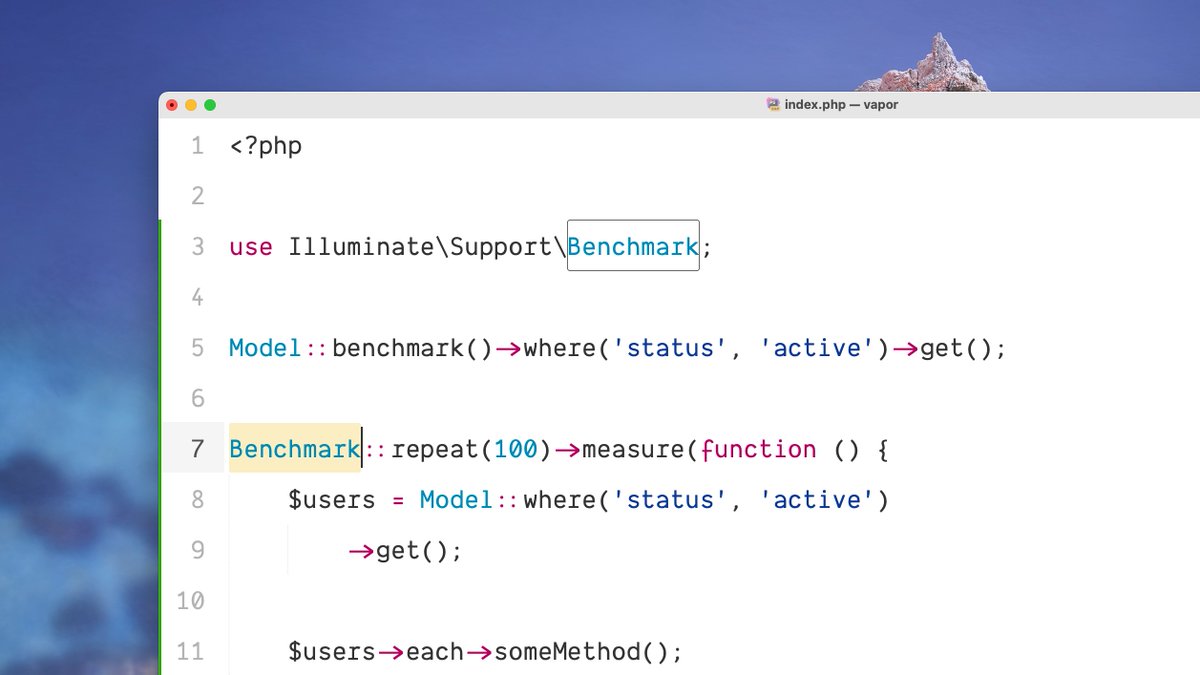Click the '<?php' opening tag
Screen dimensions: 1200x675
click(266, 146)
